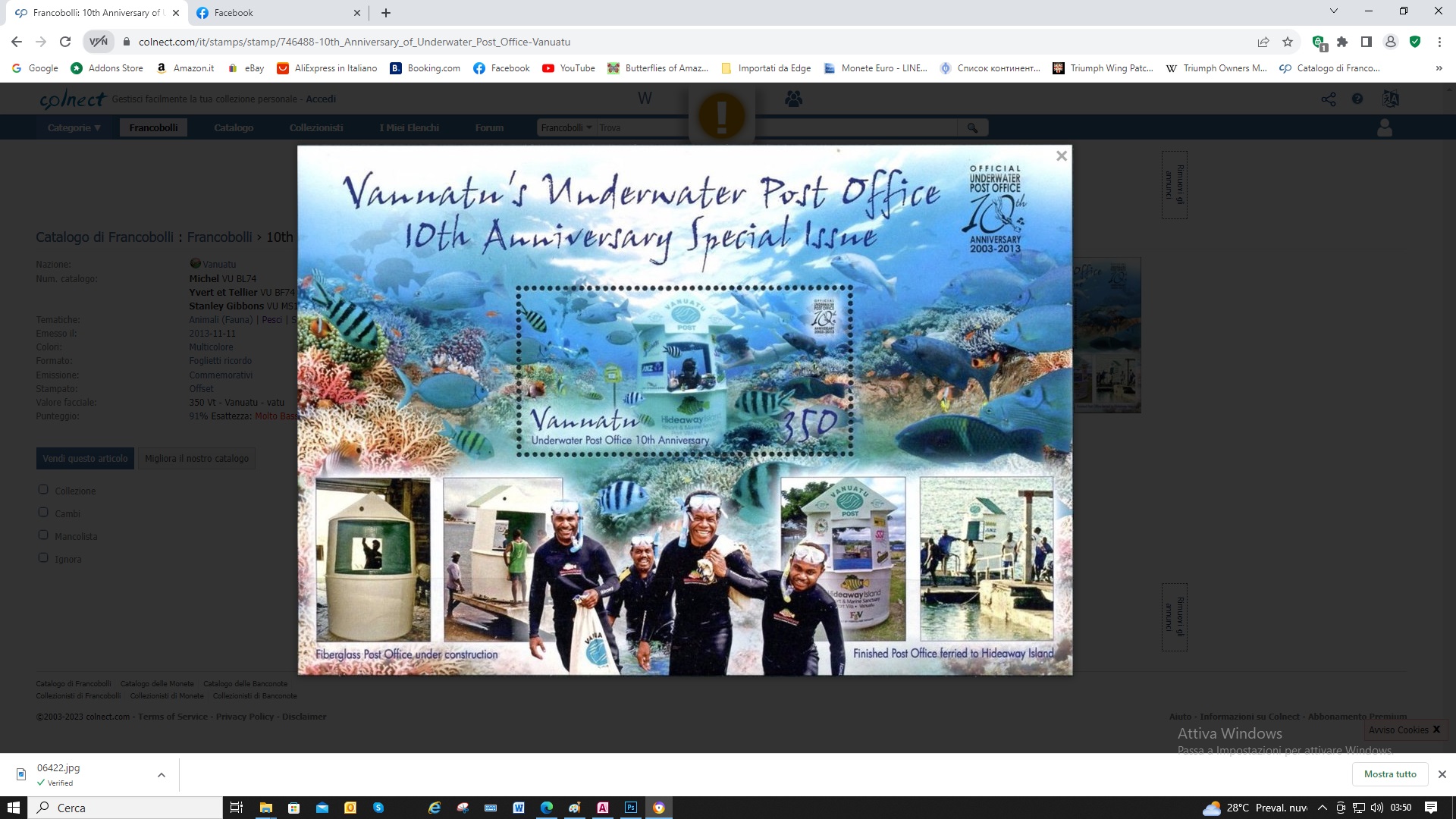
Task: Click the share page icon in address bar
Action: 1263,42
